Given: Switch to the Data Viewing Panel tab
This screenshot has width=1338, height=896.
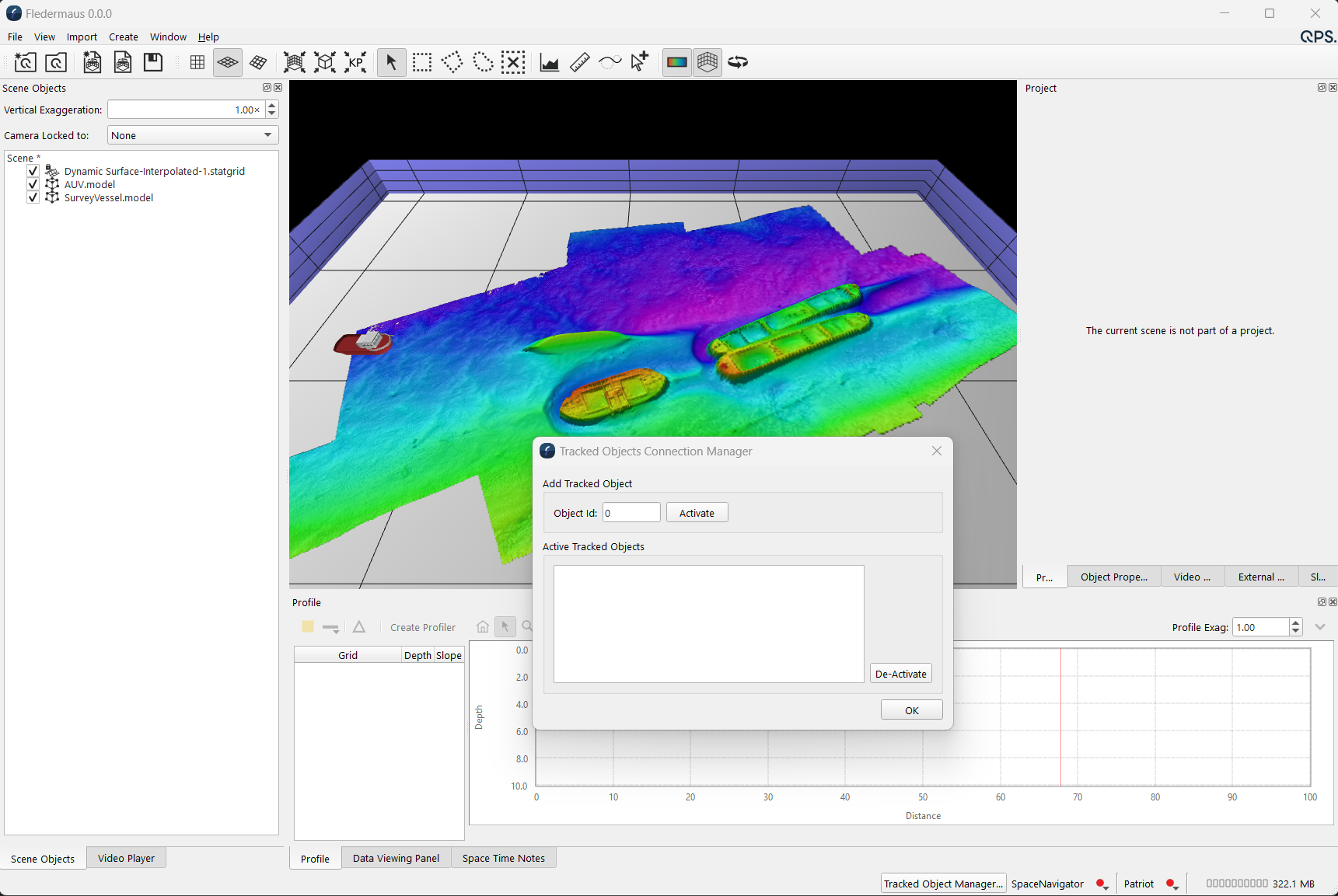Looking at the screenshot, I should click(x=396, y=859).
